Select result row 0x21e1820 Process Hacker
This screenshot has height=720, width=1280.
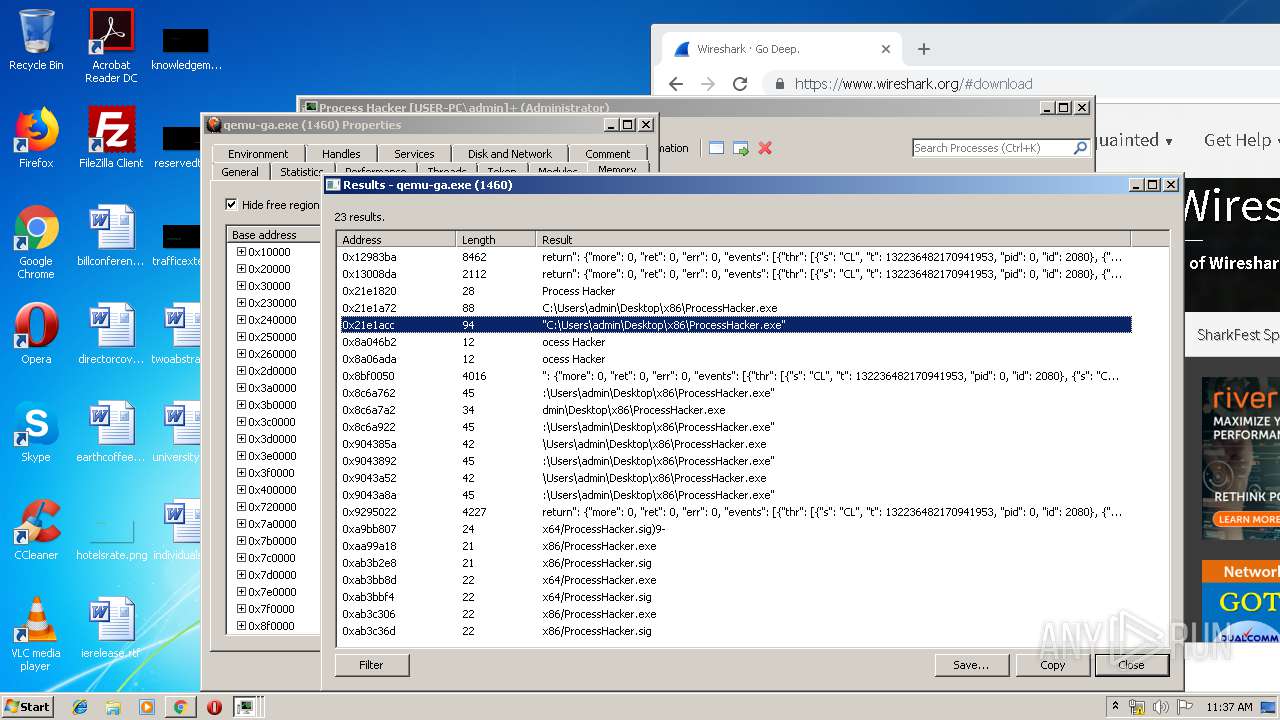(735, 291)
